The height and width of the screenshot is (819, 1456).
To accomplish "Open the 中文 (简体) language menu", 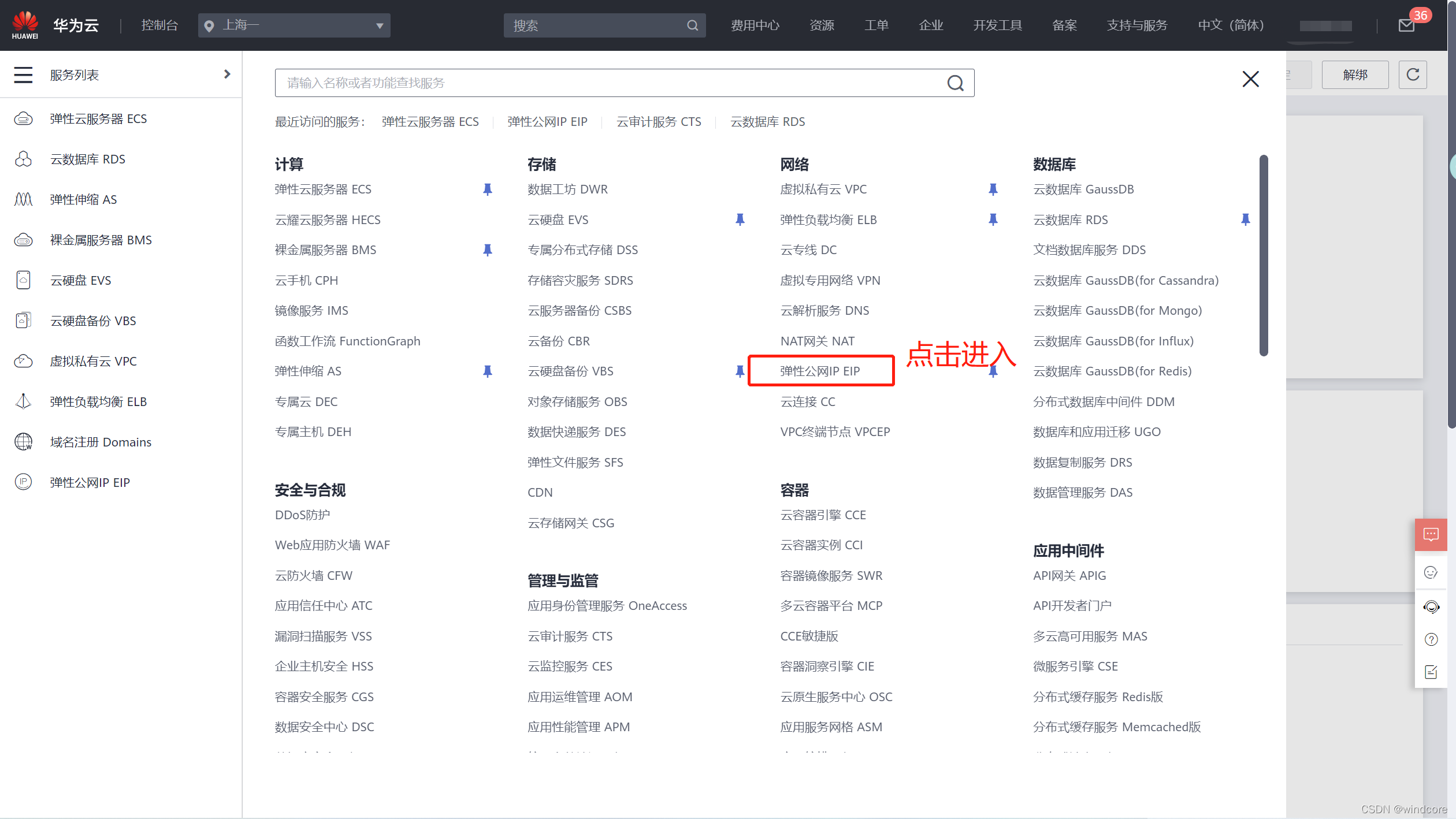I will coord(1231,25).
